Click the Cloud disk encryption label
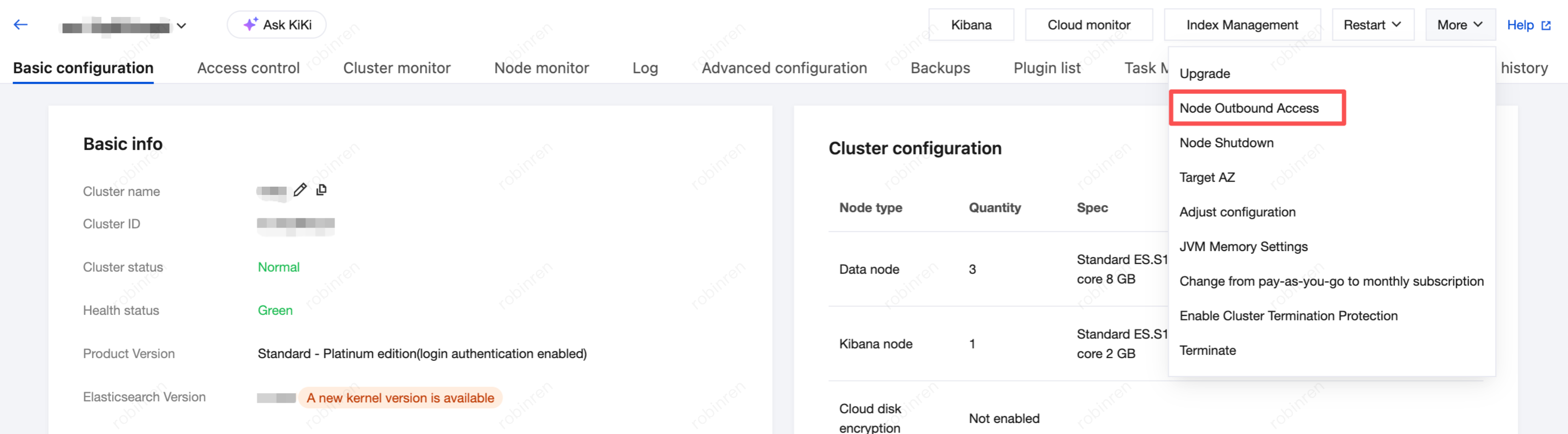 pos(870,418)
